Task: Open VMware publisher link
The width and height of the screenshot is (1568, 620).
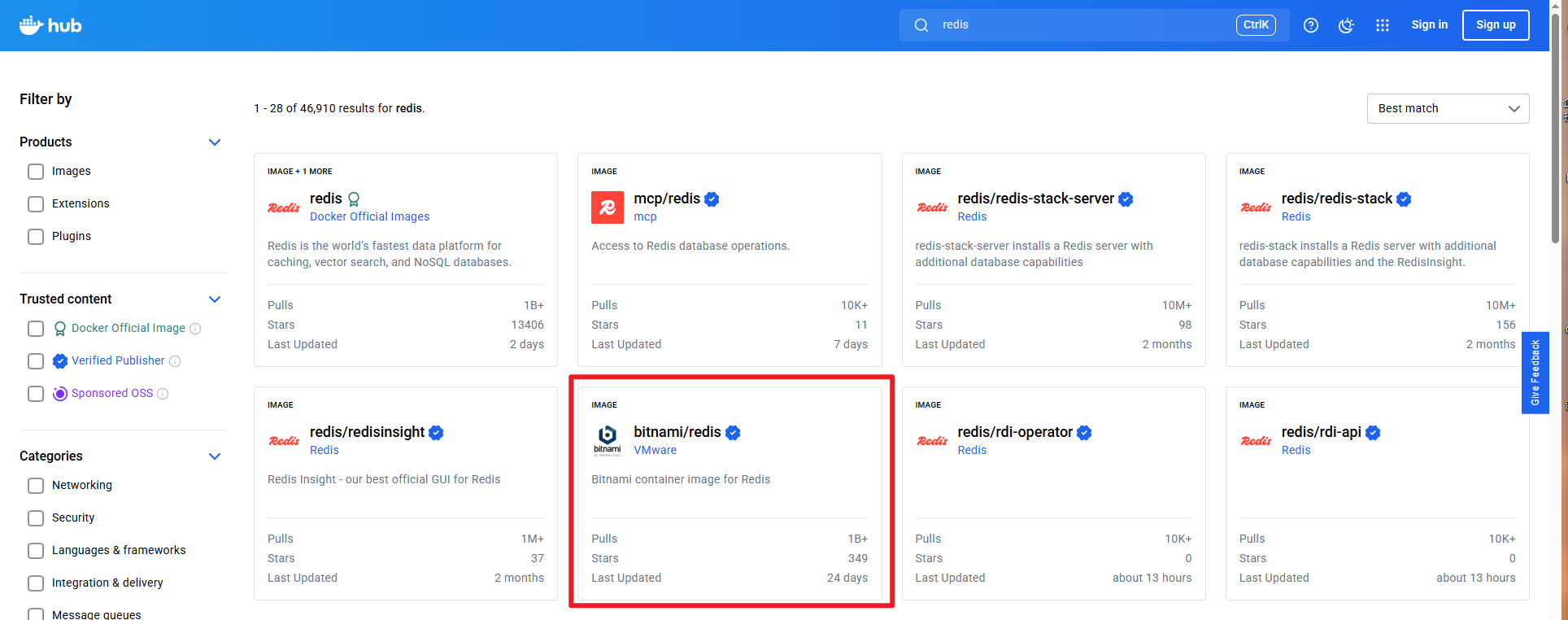Action: [655, 450]
